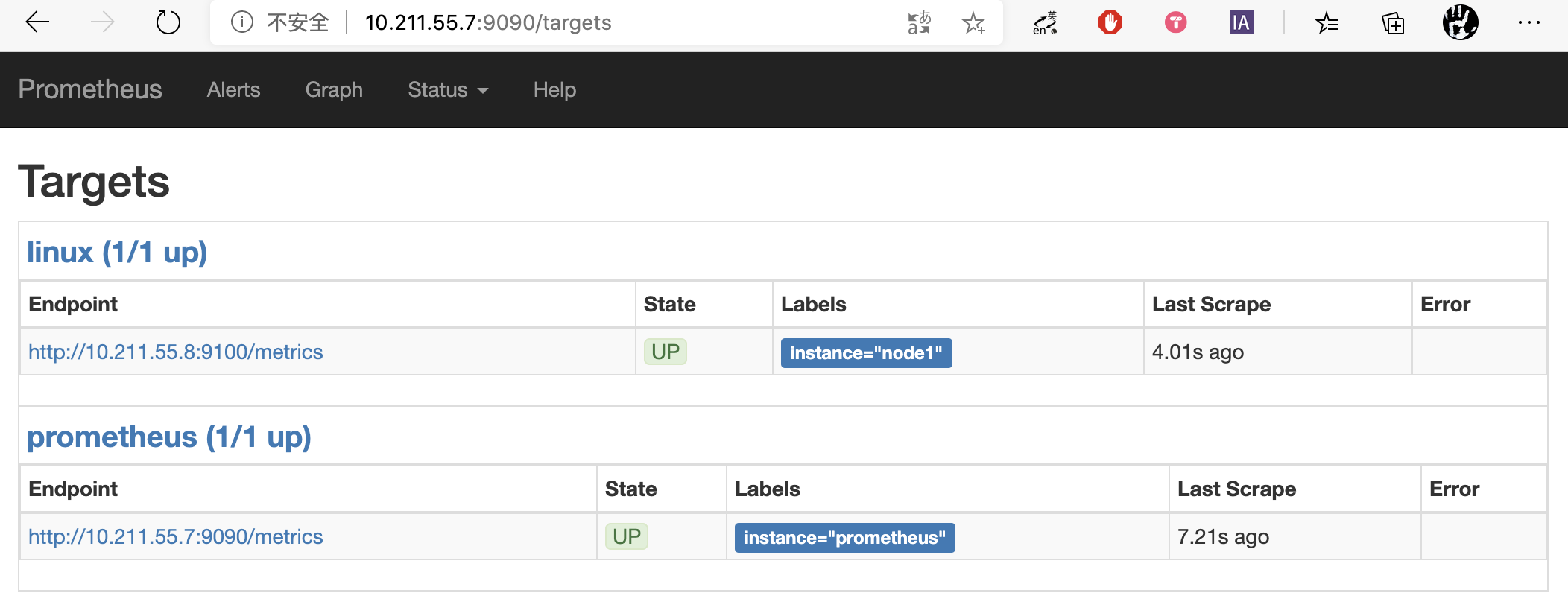Expand the Status dropdown menu
This screenshot has width=1568, height=593.
448,90
